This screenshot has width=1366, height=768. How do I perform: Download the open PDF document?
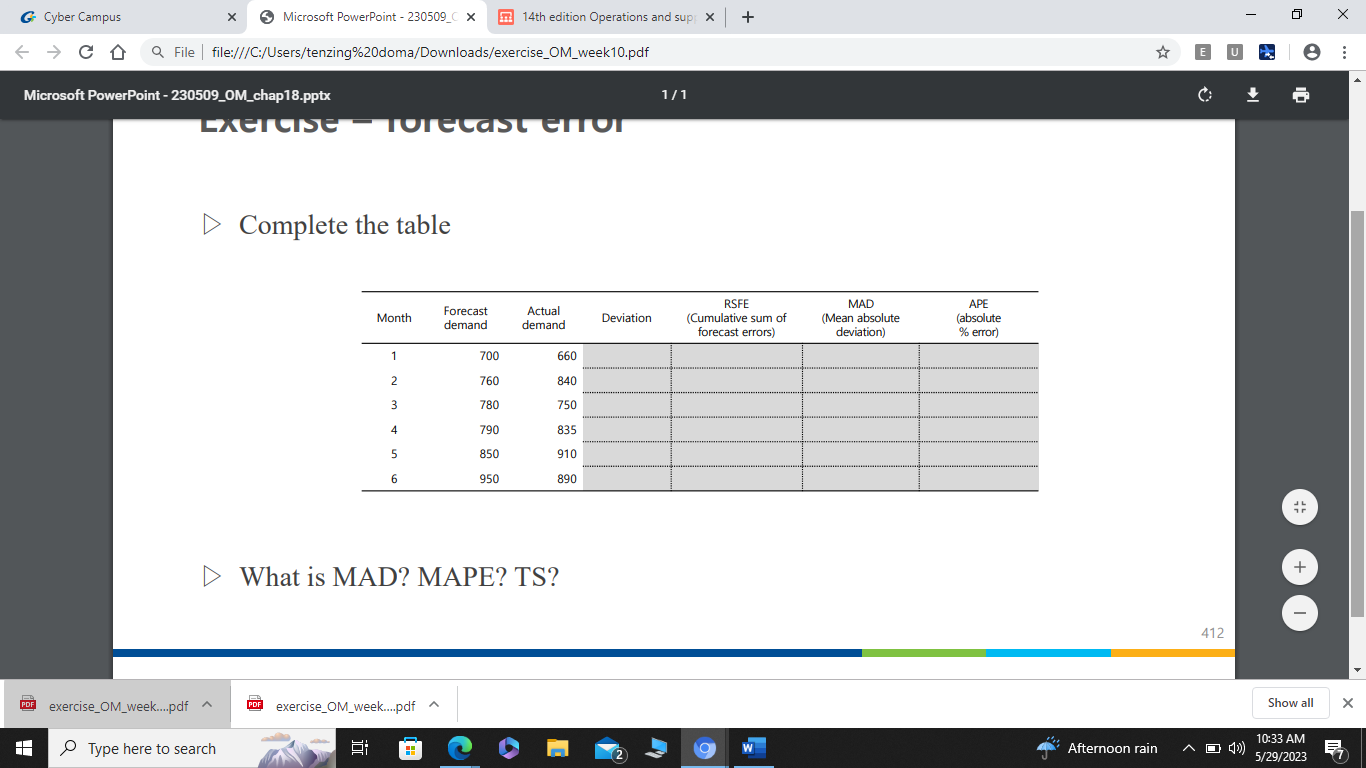click(x=1252, y=95)
